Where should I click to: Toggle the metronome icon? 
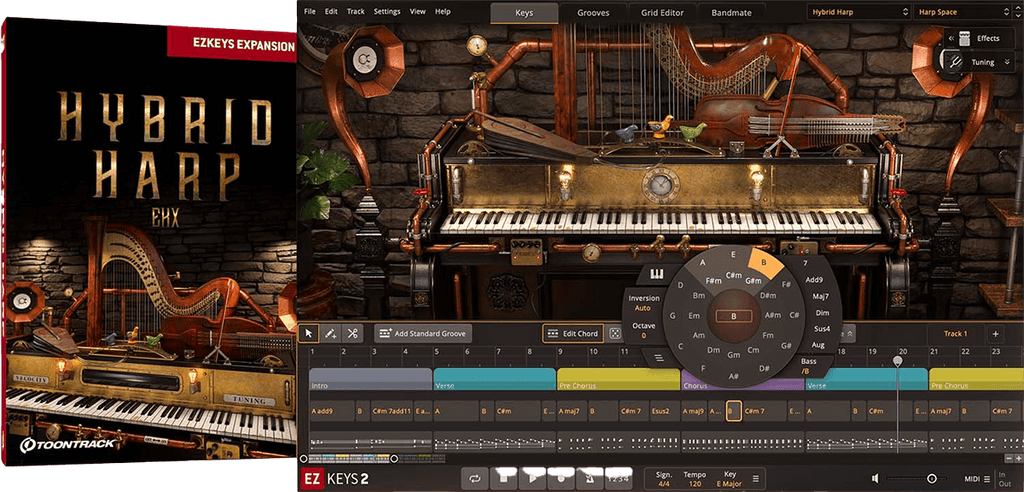coord(590,478)
